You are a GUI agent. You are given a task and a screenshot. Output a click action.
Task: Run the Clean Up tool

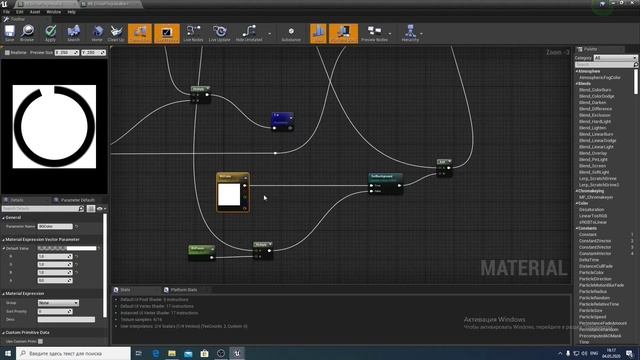click(x=116, y=33)
